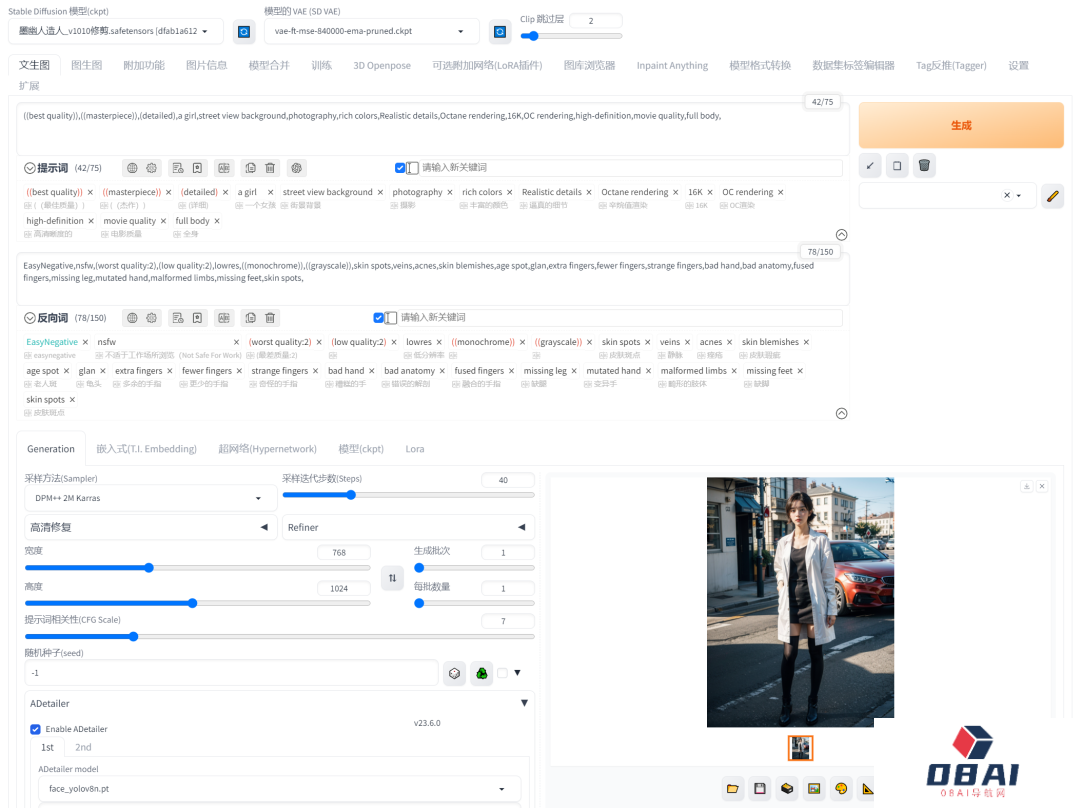Toggle the checkbox in the negative prompt keyword input row
The height and width of the screenshot is (808, 1080).
pyautogui.click(x=378, y=318)
